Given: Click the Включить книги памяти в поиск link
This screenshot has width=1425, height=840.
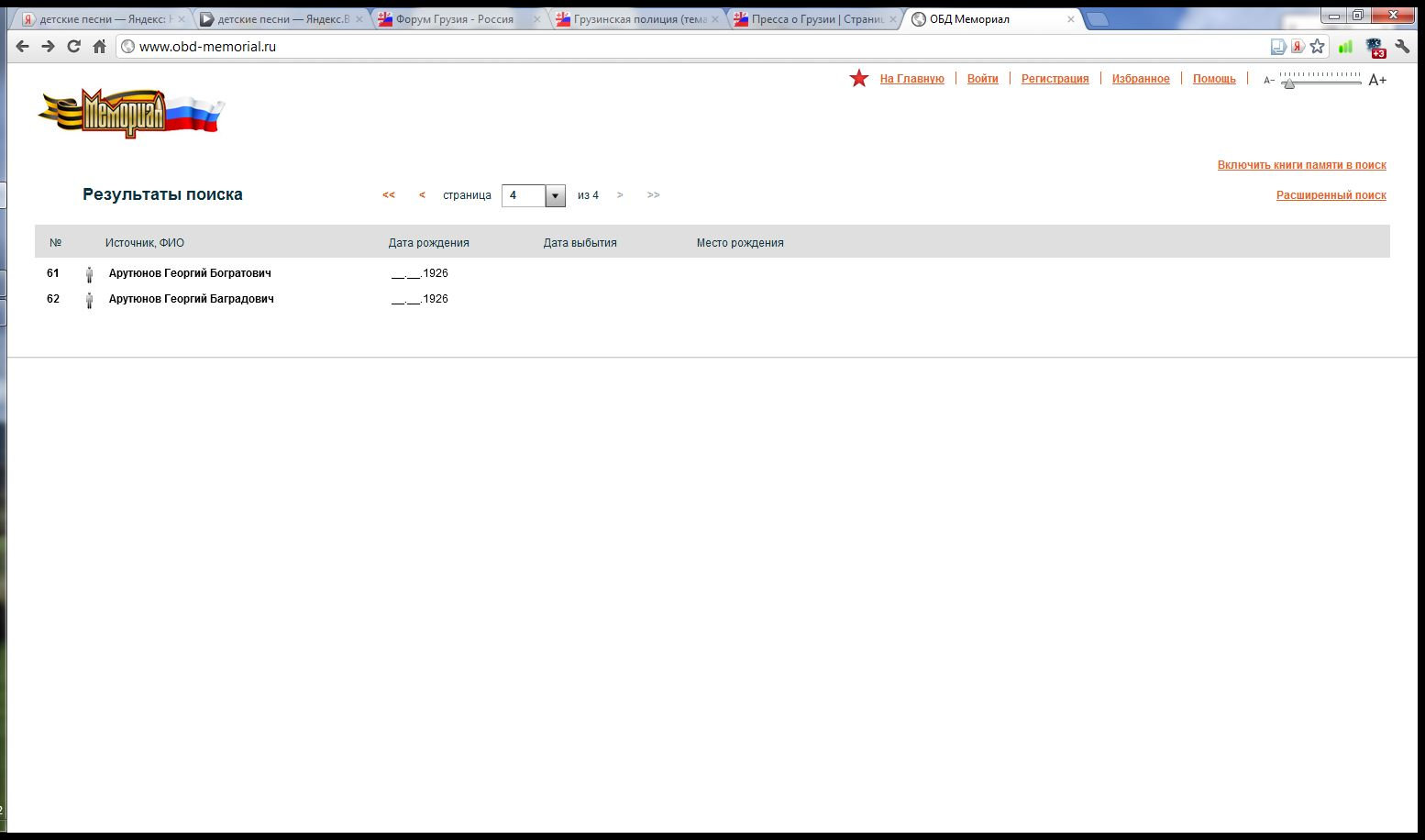Looking at the screenshot, I should click(1301, 165).
